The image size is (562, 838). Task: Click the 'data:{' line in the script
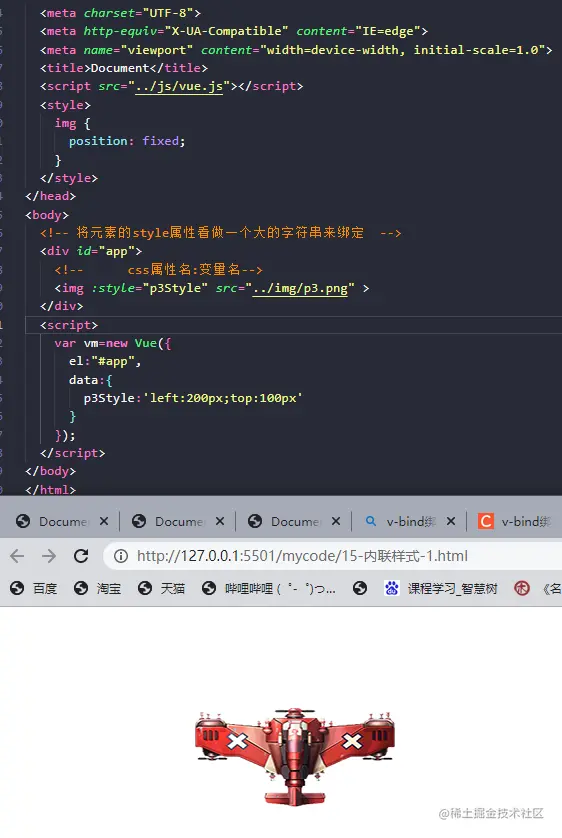coord(90,380)
